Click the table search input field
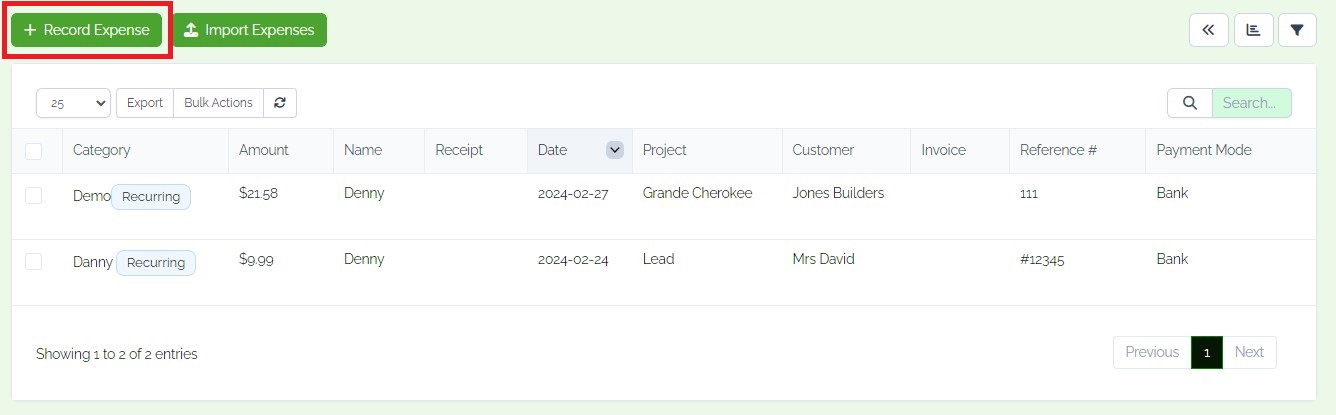This screenshot has width=1336, height=415. click(1251, 103)
